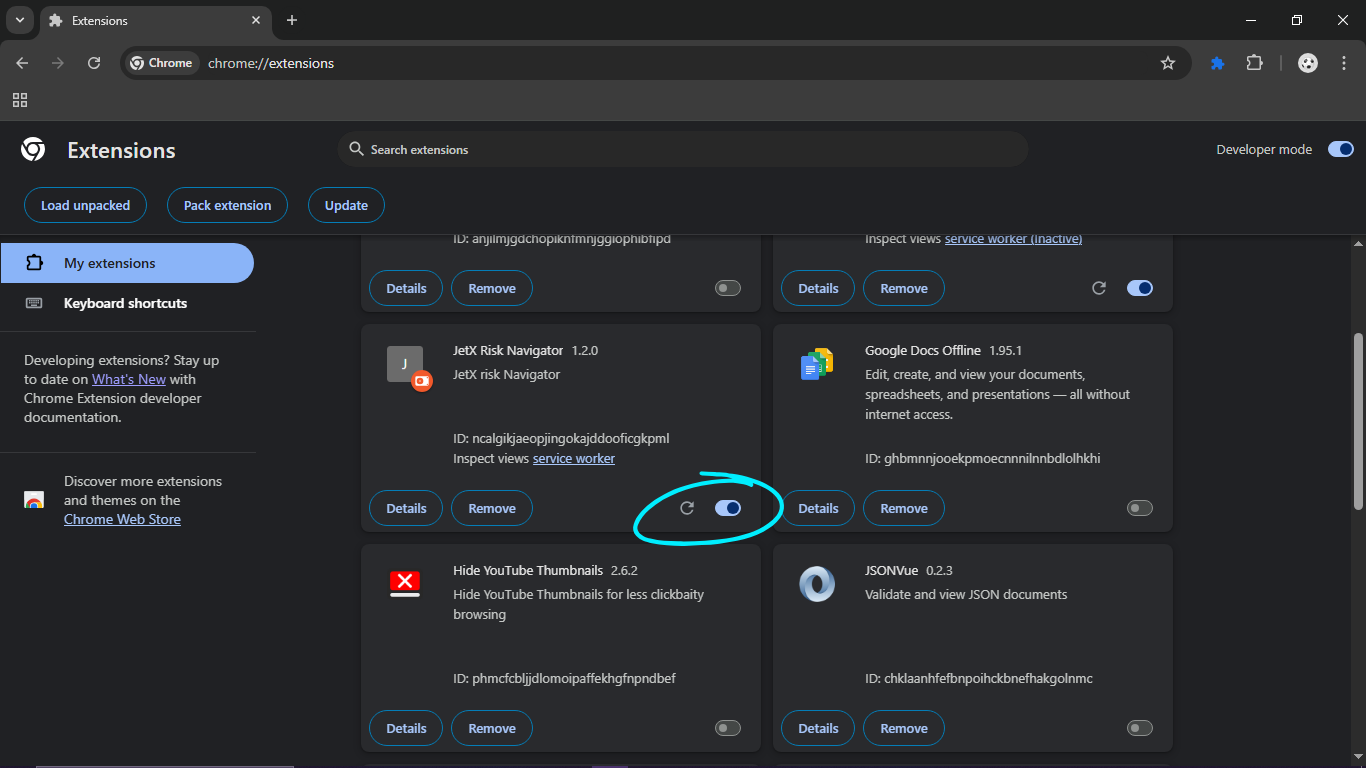
Task: Click the bookmark star in address bar
Action: click(x=1167, y=63)
